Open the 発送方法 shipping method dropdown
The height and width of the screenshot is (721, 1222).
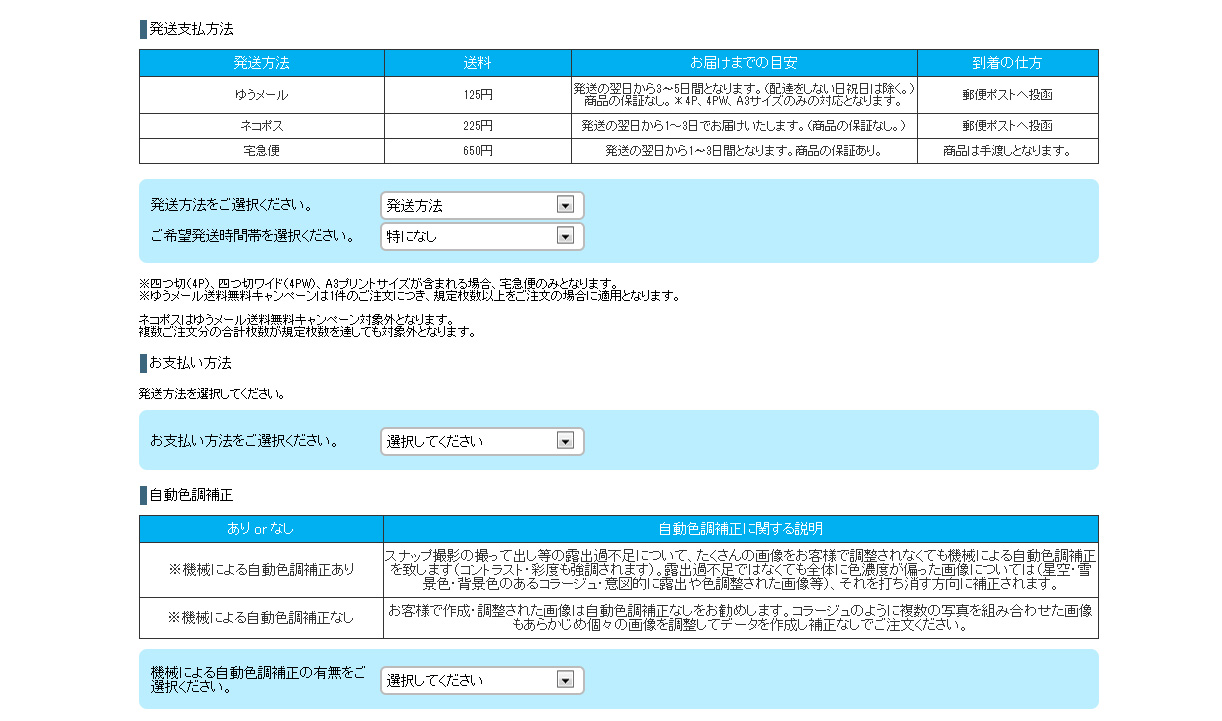tap(481, 206)
